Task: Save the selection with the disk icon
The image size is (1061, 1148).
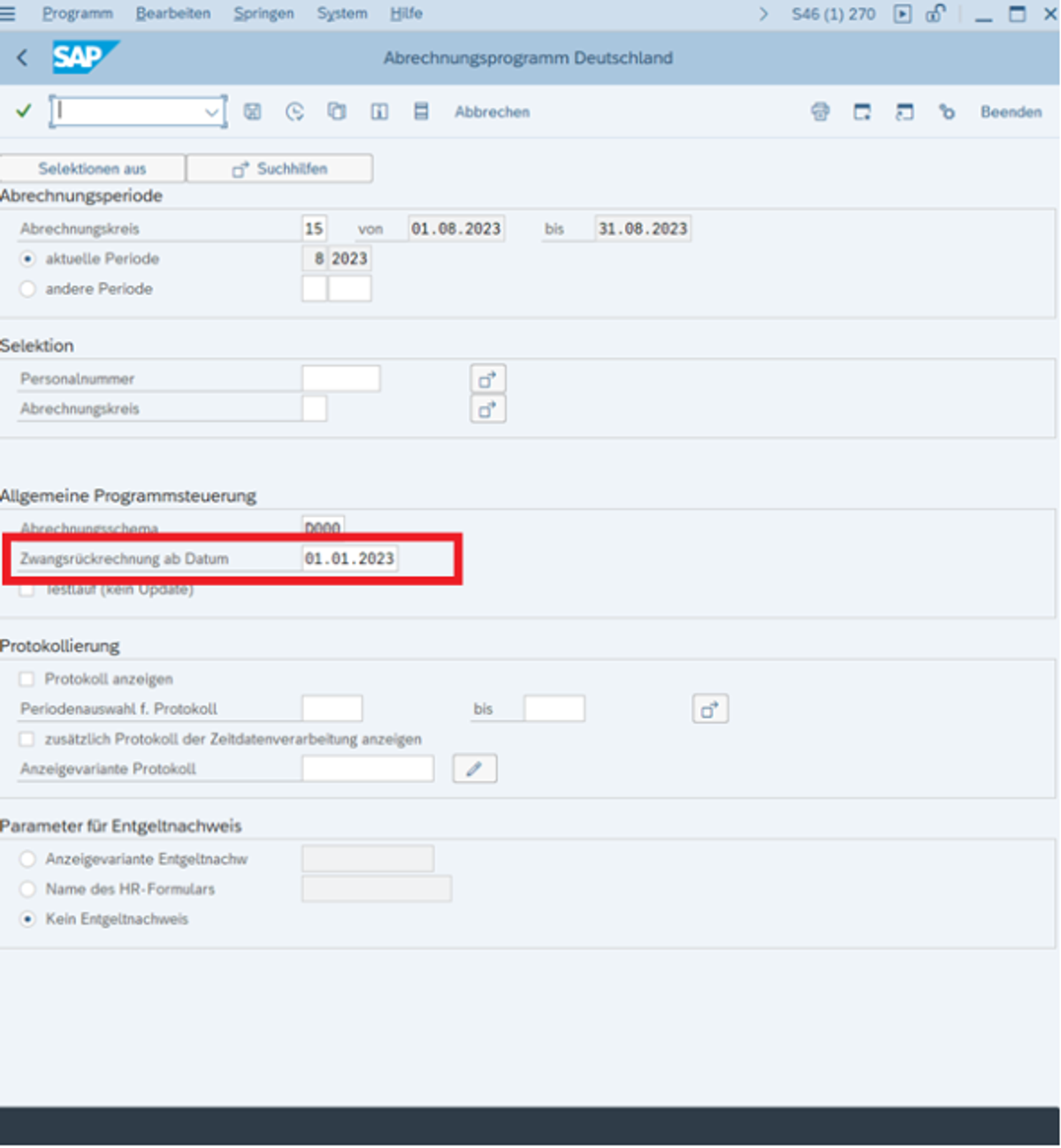Action: 252,111
